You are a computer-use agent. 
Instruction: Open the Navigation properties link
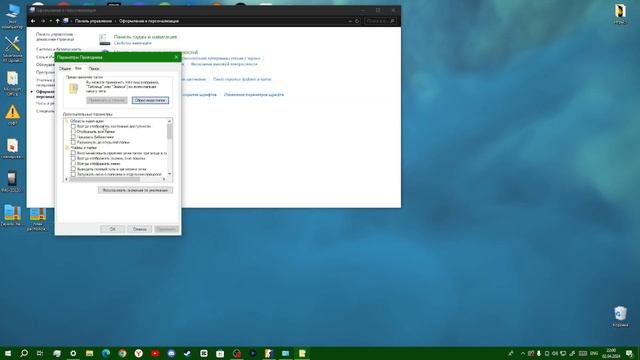[x=133, y=43]
